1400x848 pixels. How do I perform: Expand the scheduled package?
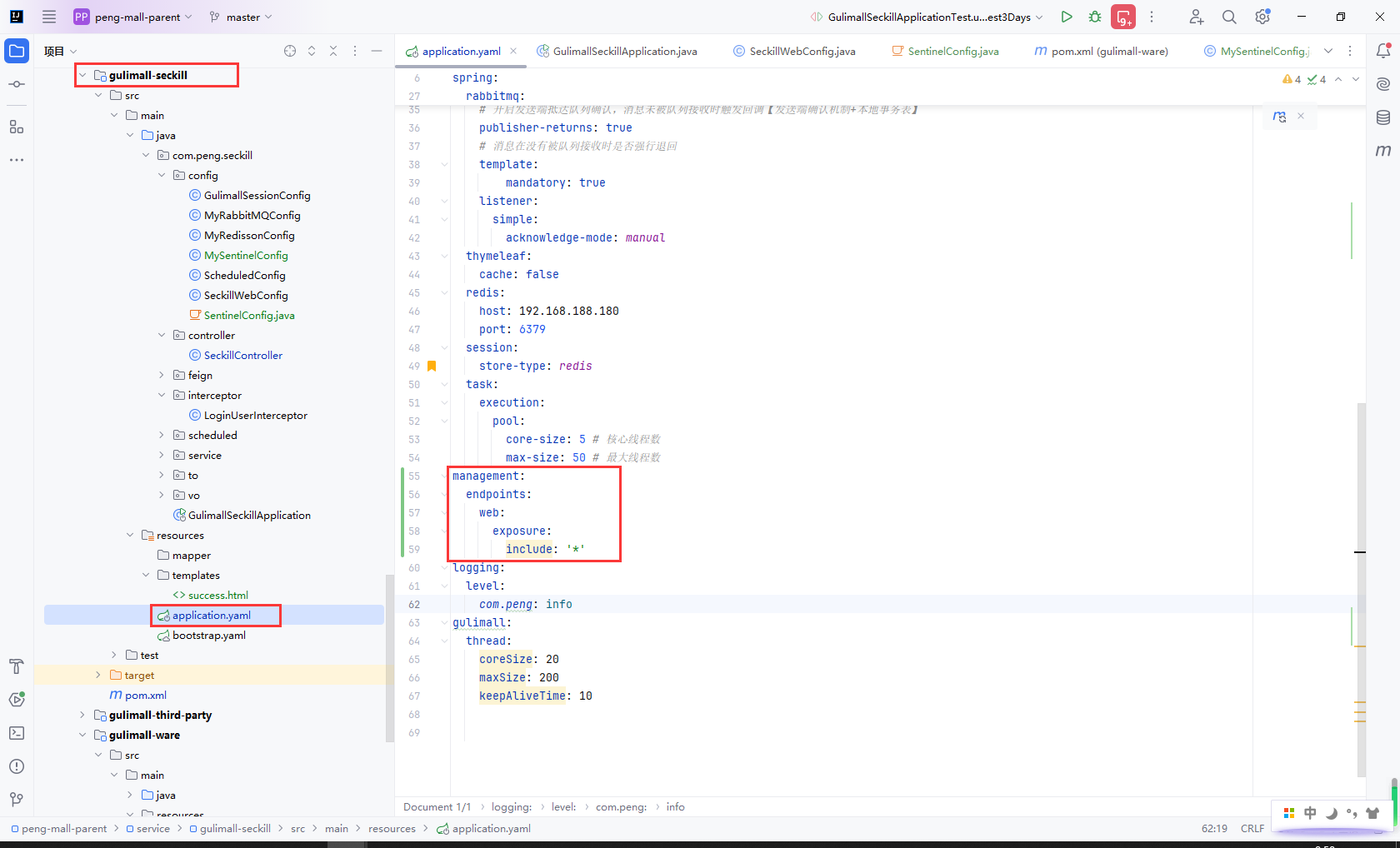162,435
